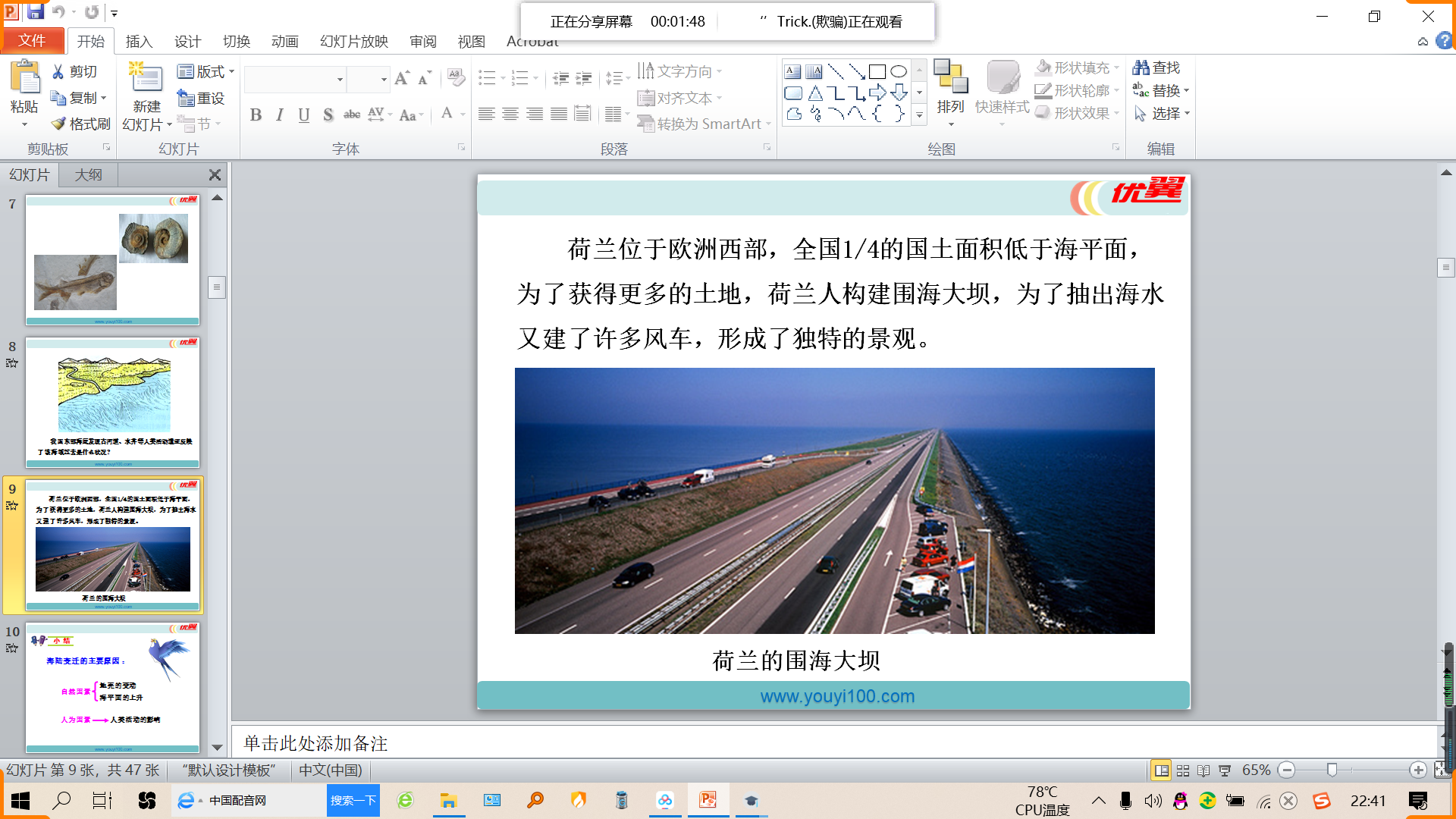The height and width of the screenshot is (819, 1456).
Task: Switch to slide sorter view in the status bar
Action: 1182,770
